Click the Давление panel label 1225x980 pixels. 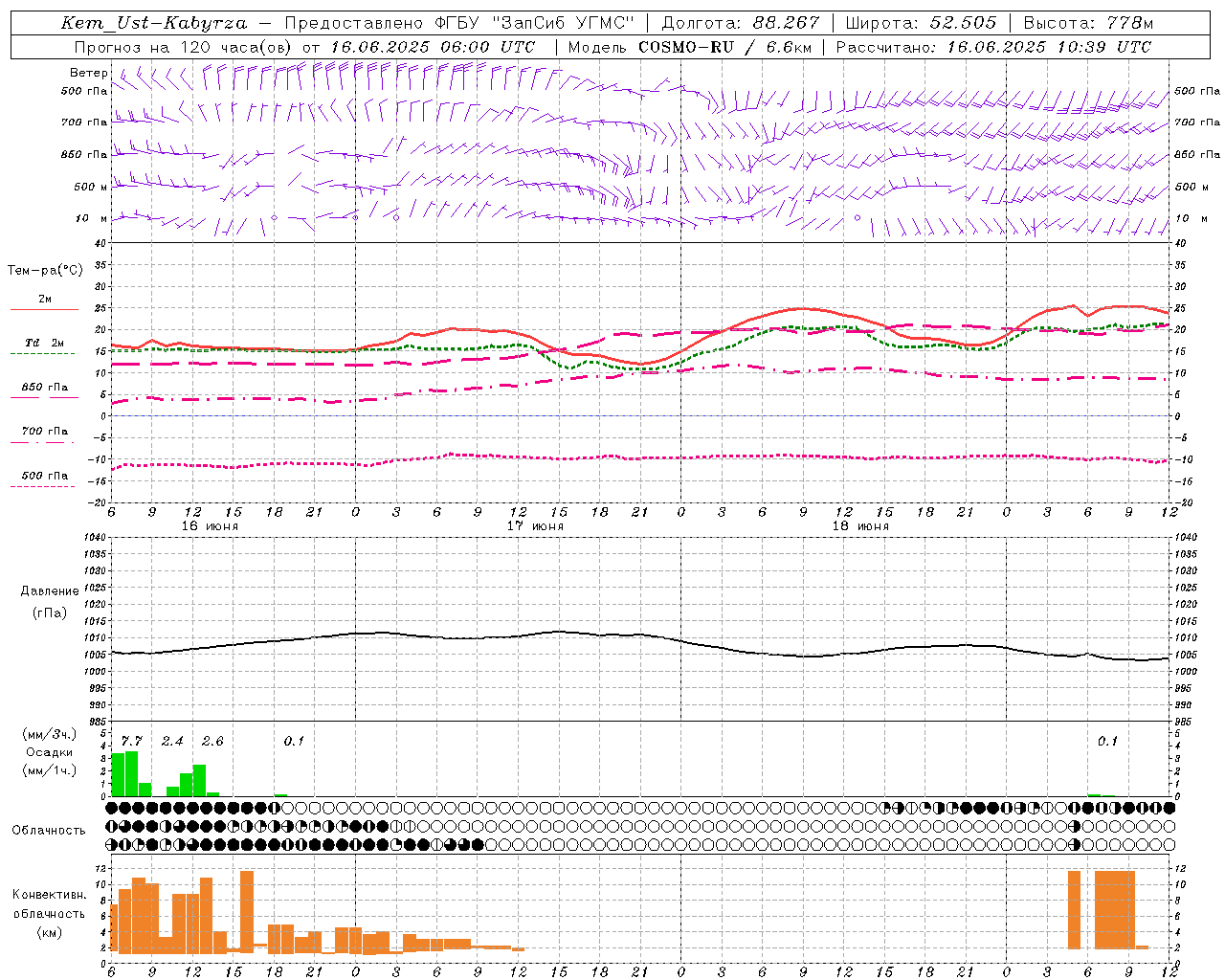50,591
